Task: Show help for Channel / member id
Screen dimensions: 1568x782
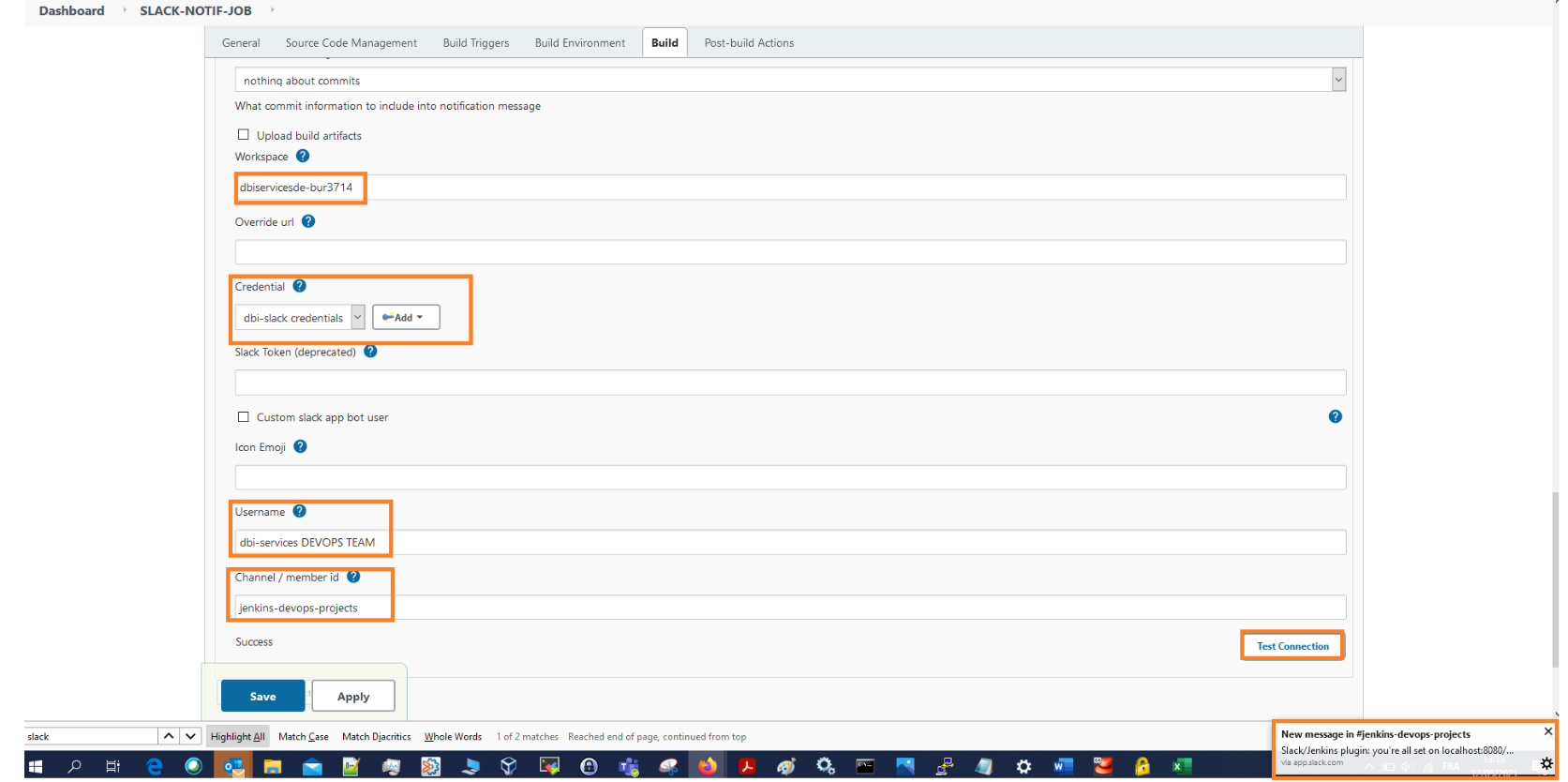Action: click(x=353, y=578)
